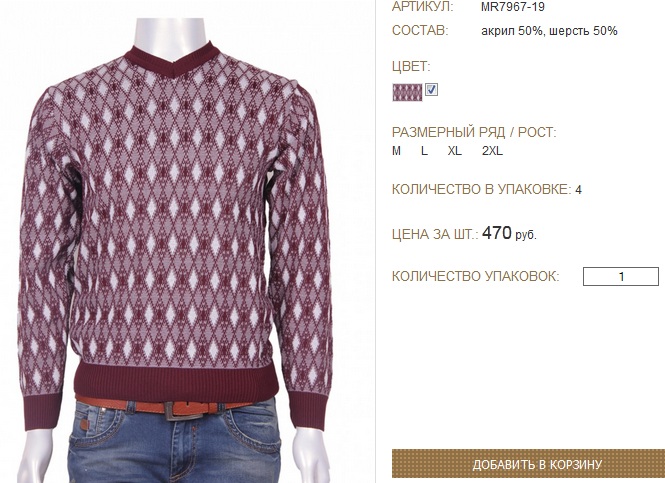Pick the 2XL size option
This screenshot has width=665, height=483.
tap(492, 151)
